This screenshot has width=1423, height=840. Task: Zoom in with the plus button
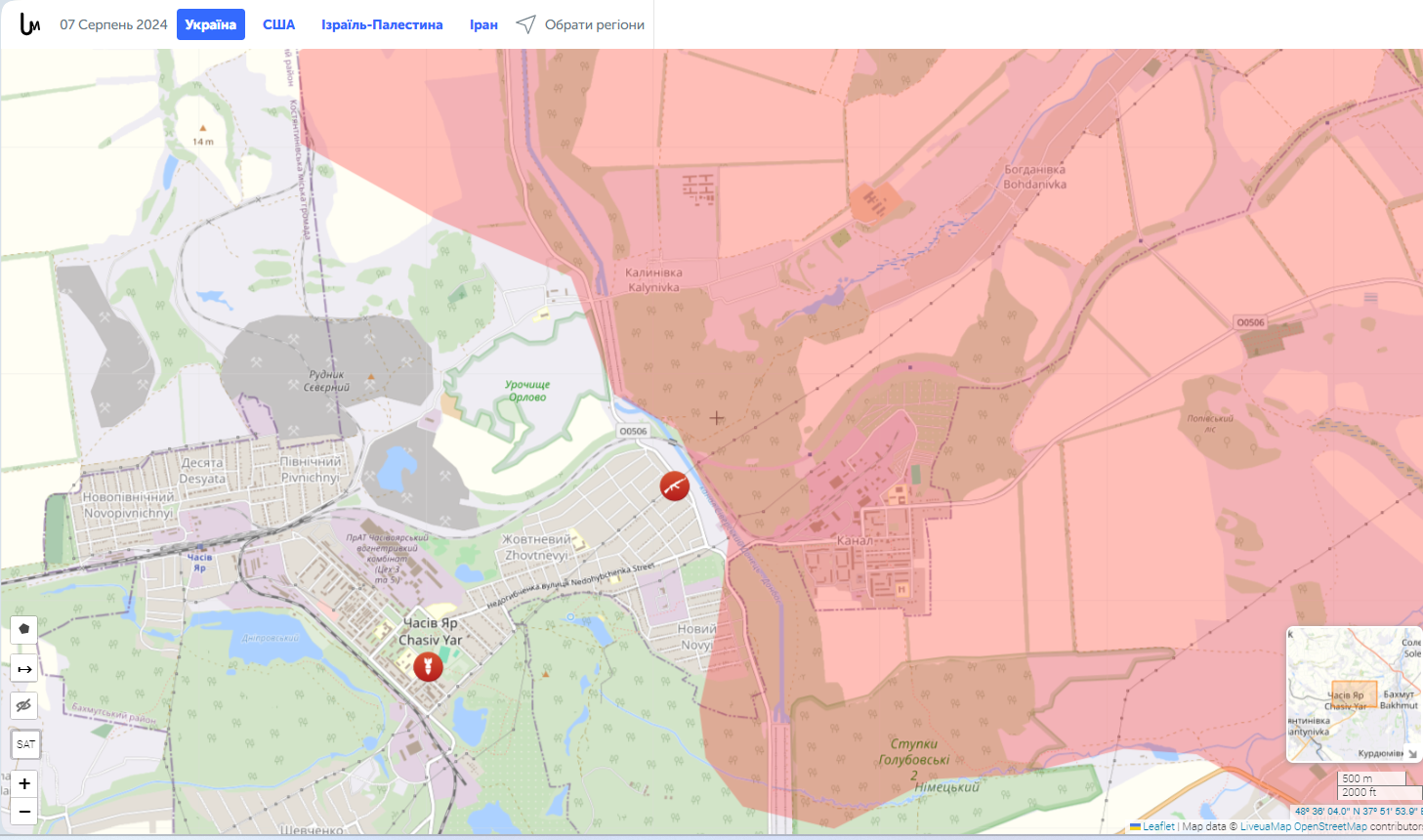pos(24,783)
